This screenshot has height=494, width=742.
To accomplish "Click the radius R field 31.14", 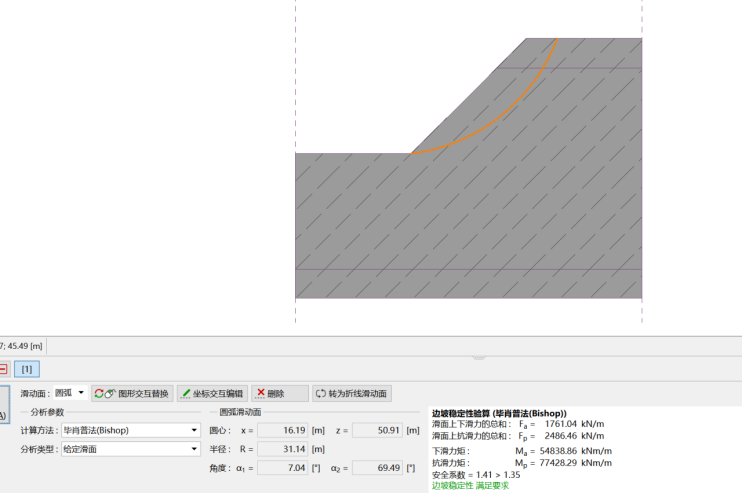I will [283, 449].
